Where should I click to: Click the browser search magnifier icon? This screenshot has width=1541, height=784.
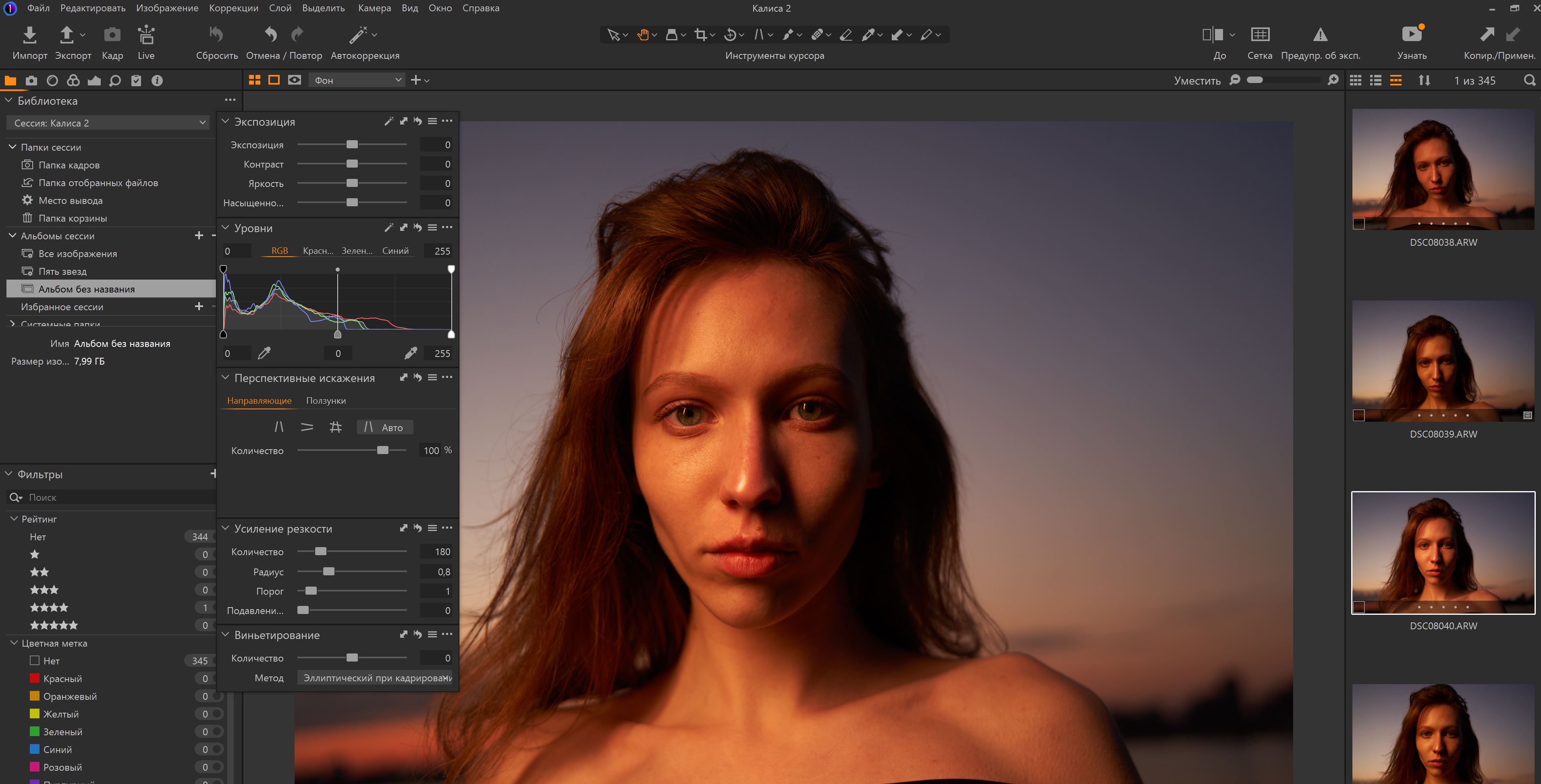point(1530,80)
